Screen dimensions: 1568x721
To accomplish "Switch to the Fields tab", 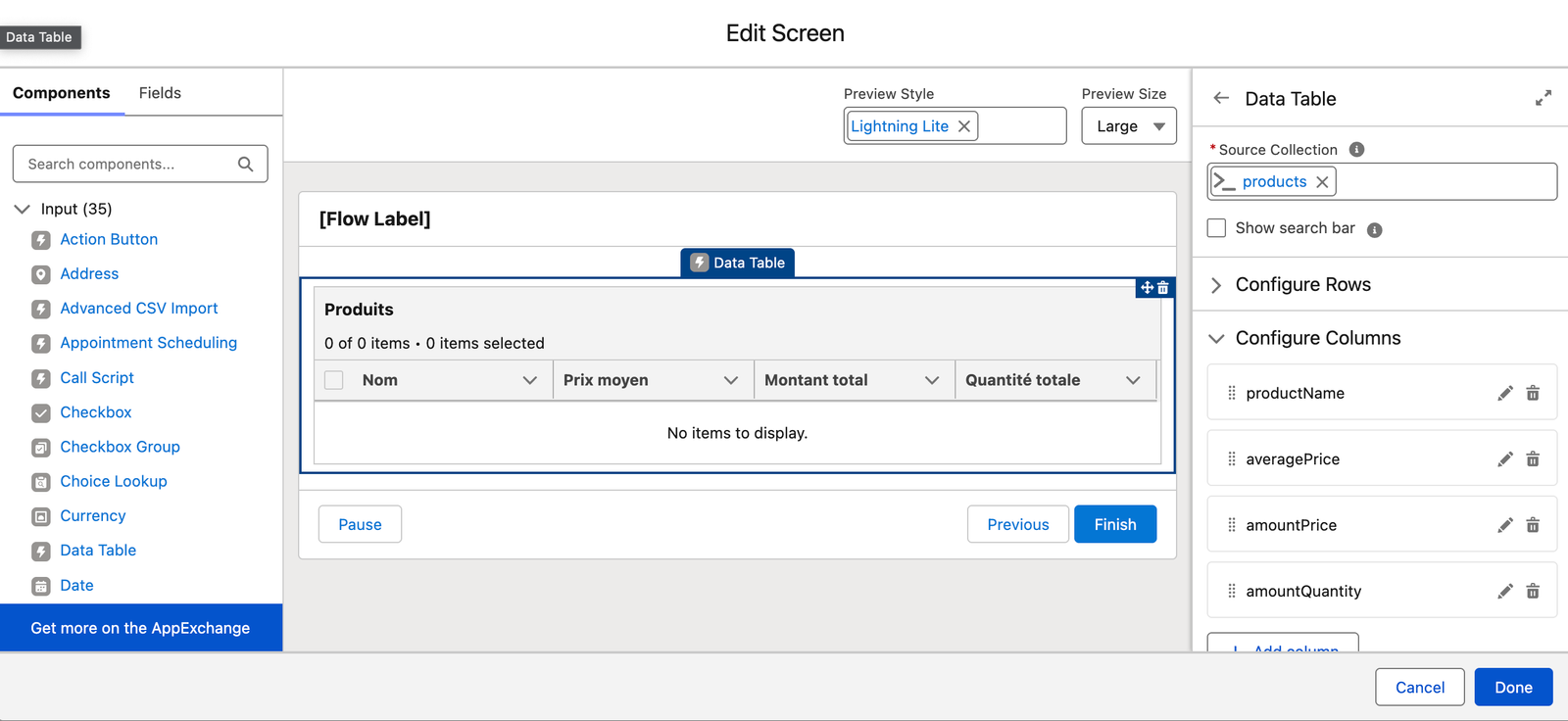I will (160, 93).
